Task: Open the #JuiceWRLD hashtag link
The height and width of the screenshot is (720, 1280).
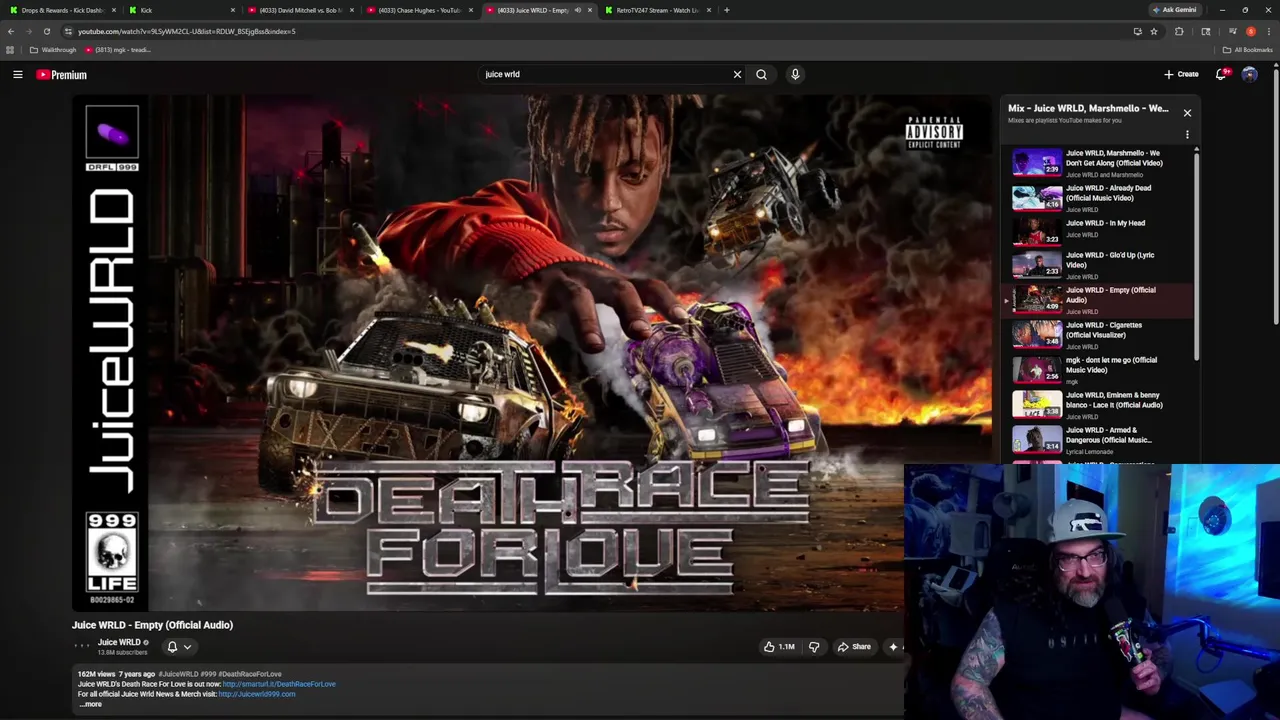Action: (x=178, y=674)
